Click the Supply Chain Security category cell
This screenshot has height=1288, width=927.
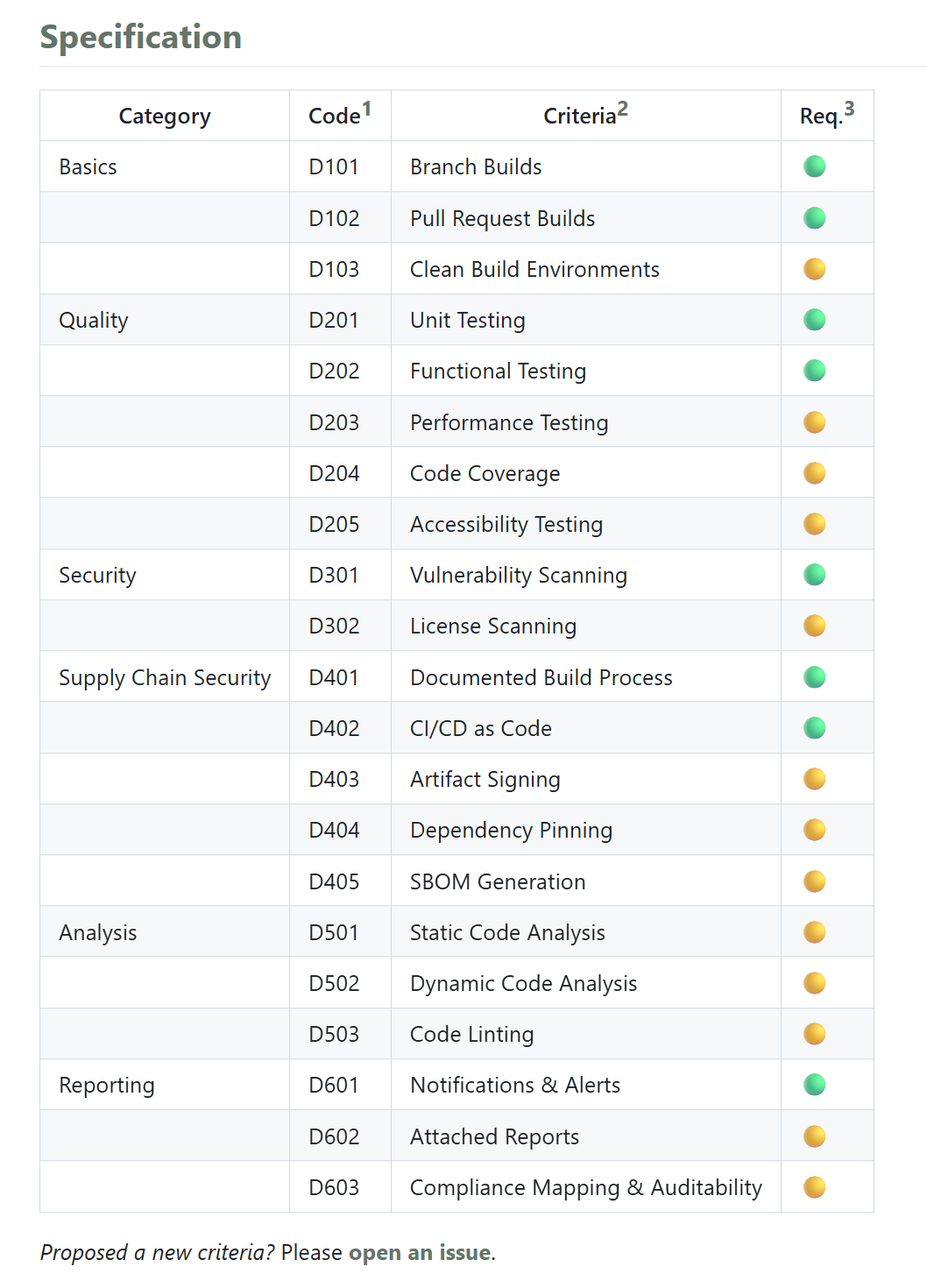coord(165,677)
